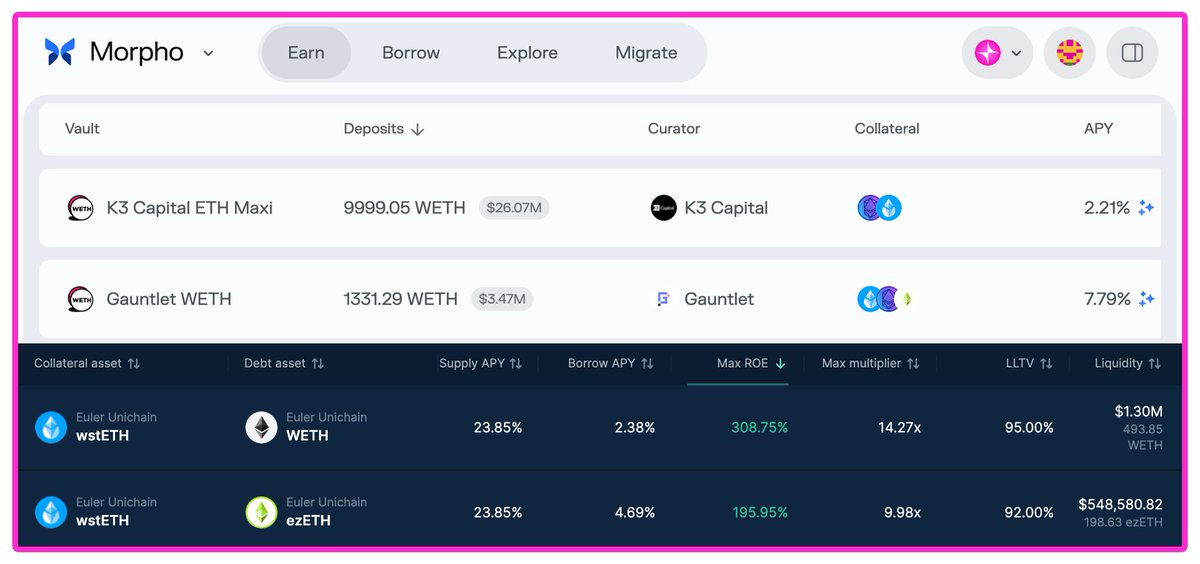Click the $3.47M deposit badge

502,299
